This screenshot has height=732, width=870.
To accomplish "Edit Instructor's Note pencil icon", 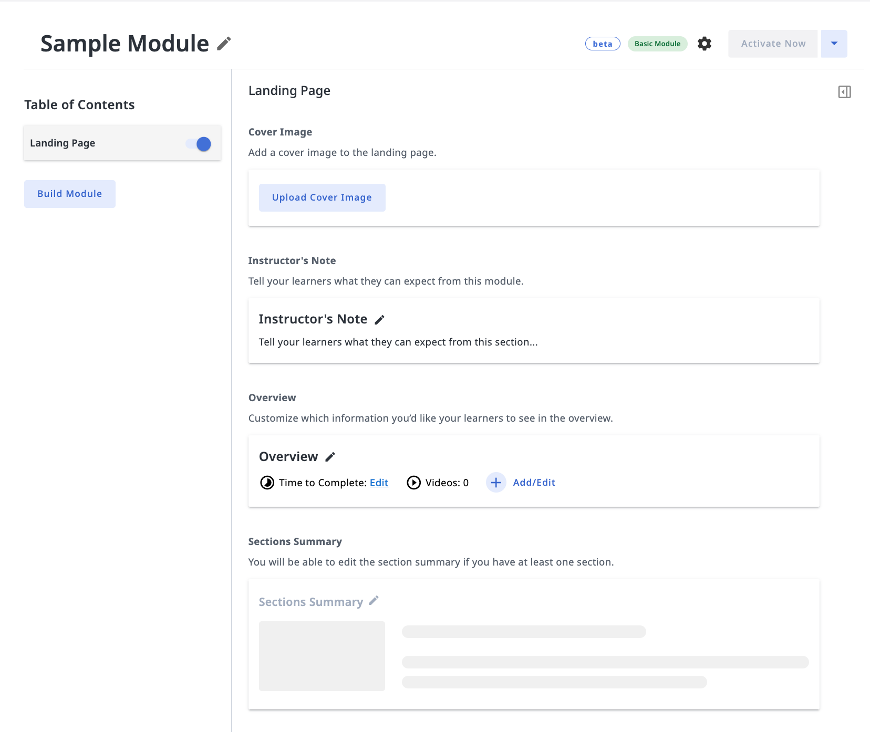I will tap(380, 320).
